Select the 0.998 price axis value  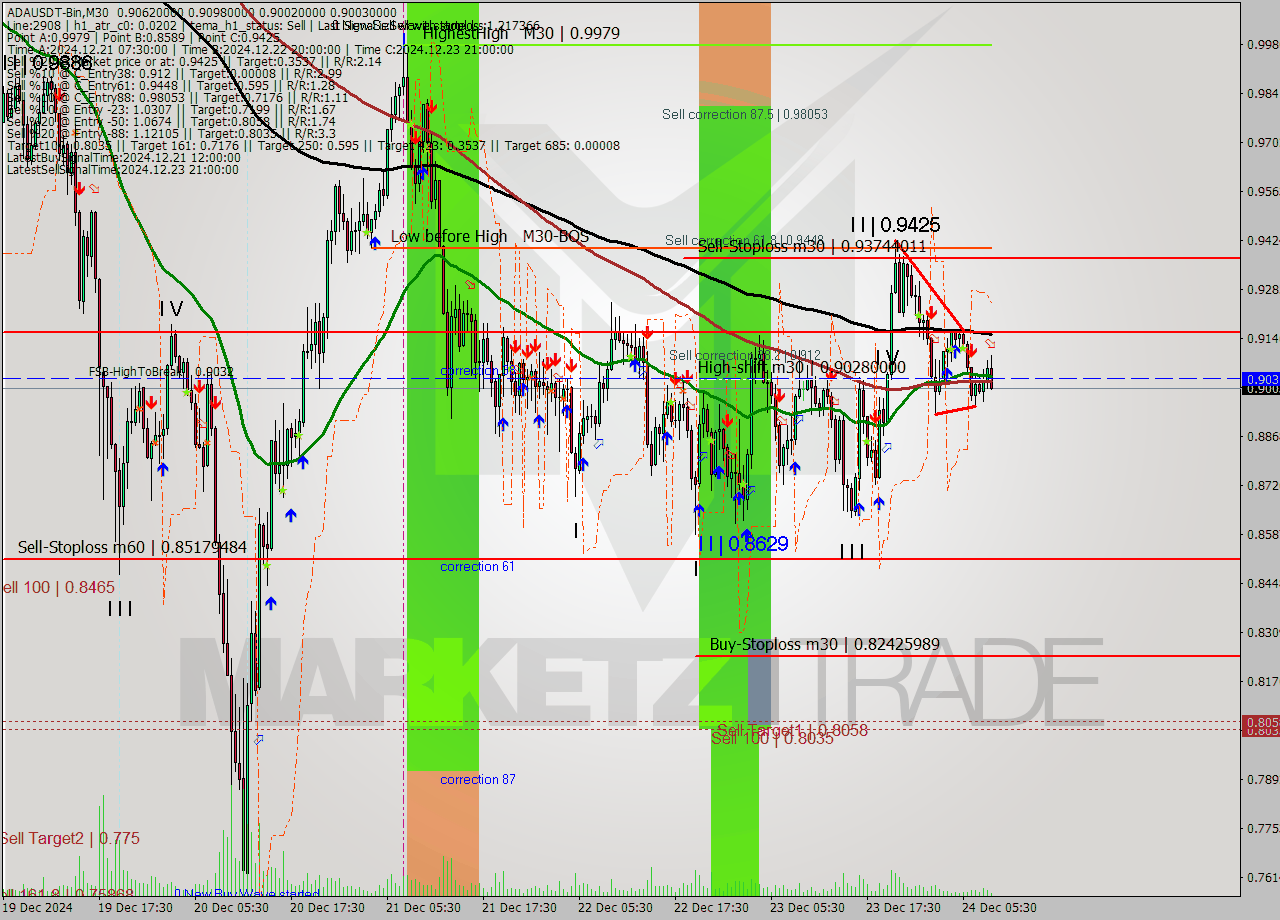click(1262, 44)
